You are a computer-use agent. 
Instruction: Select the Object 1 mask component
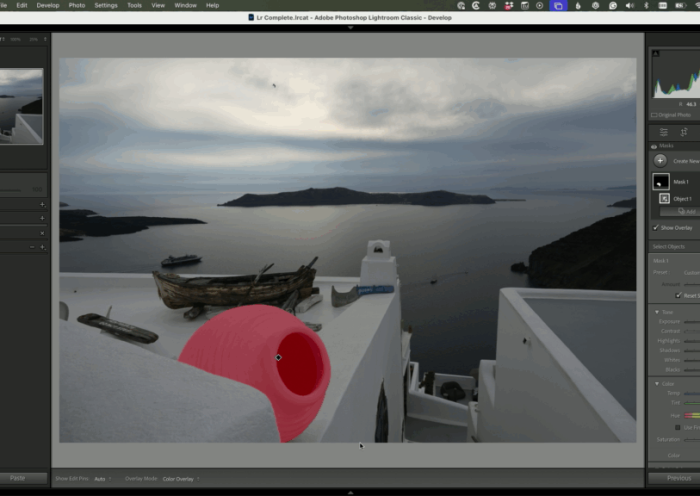point(664,199)
